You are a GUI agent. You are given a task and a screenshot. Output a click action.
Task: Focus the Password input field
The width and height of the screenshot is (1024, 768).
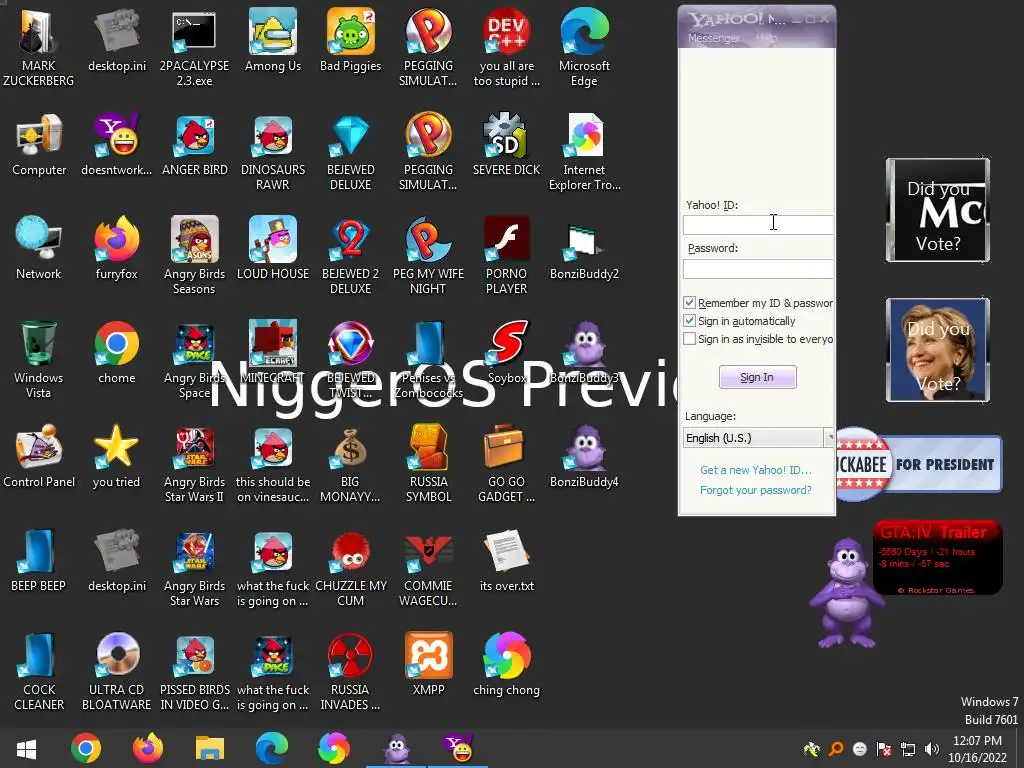click(x=758, y=268)
